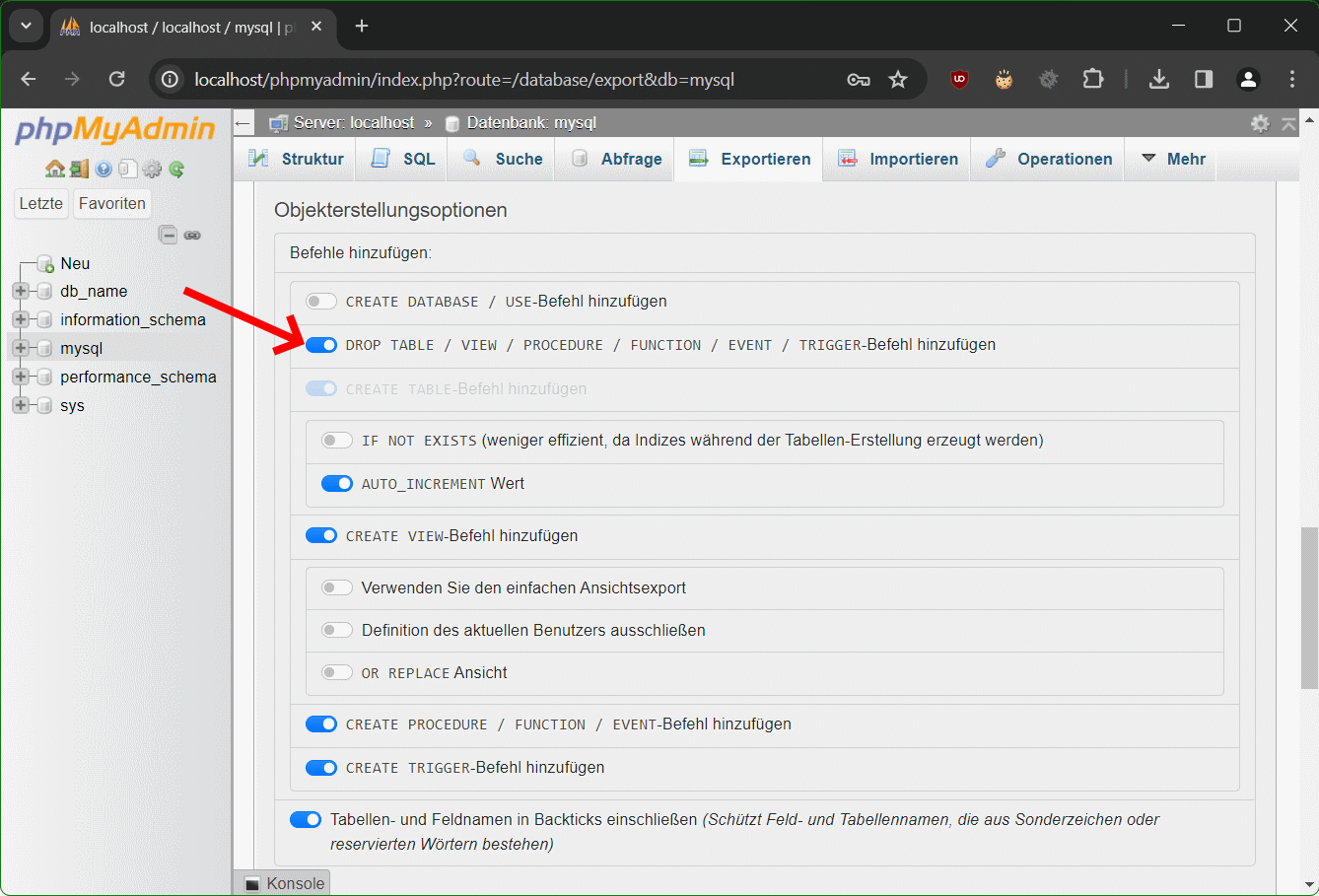
Task: Expand the performance_schema tree node
Action: 20,378
